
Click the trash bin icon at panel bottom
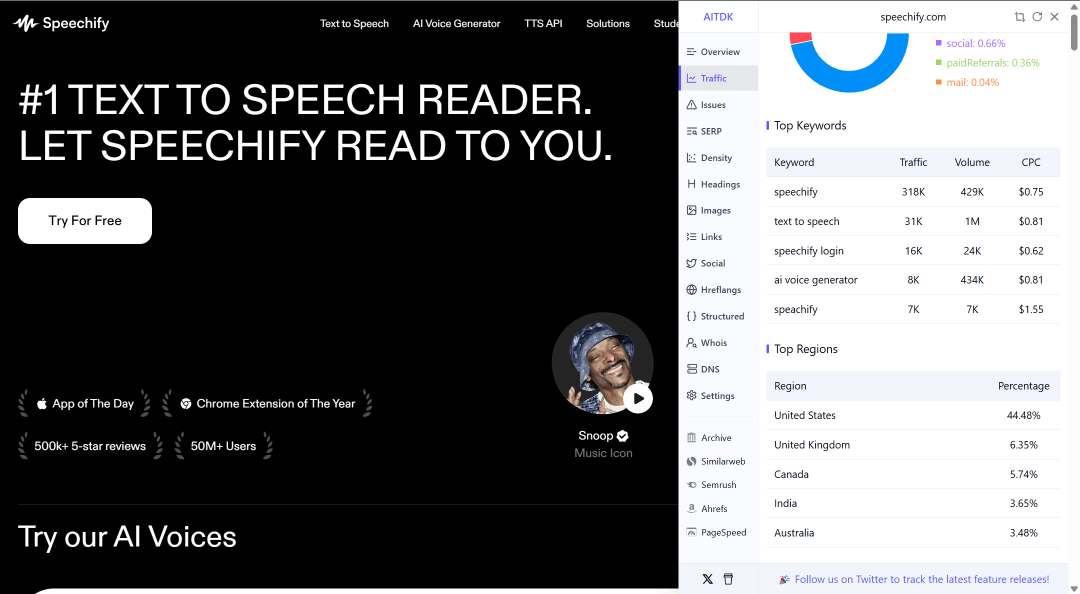point(728,579)
